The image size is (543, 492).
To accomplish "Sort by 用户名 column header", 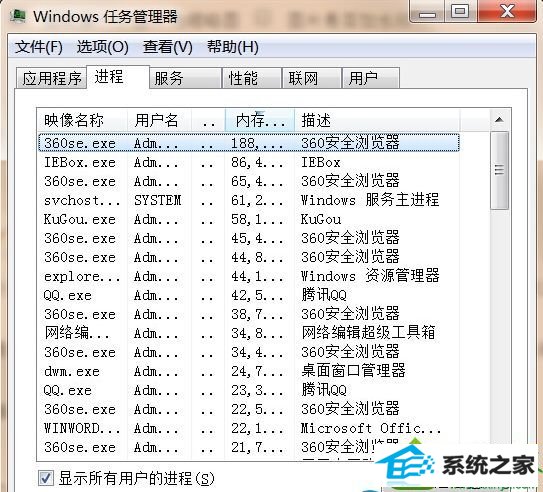I will (159, 120).
